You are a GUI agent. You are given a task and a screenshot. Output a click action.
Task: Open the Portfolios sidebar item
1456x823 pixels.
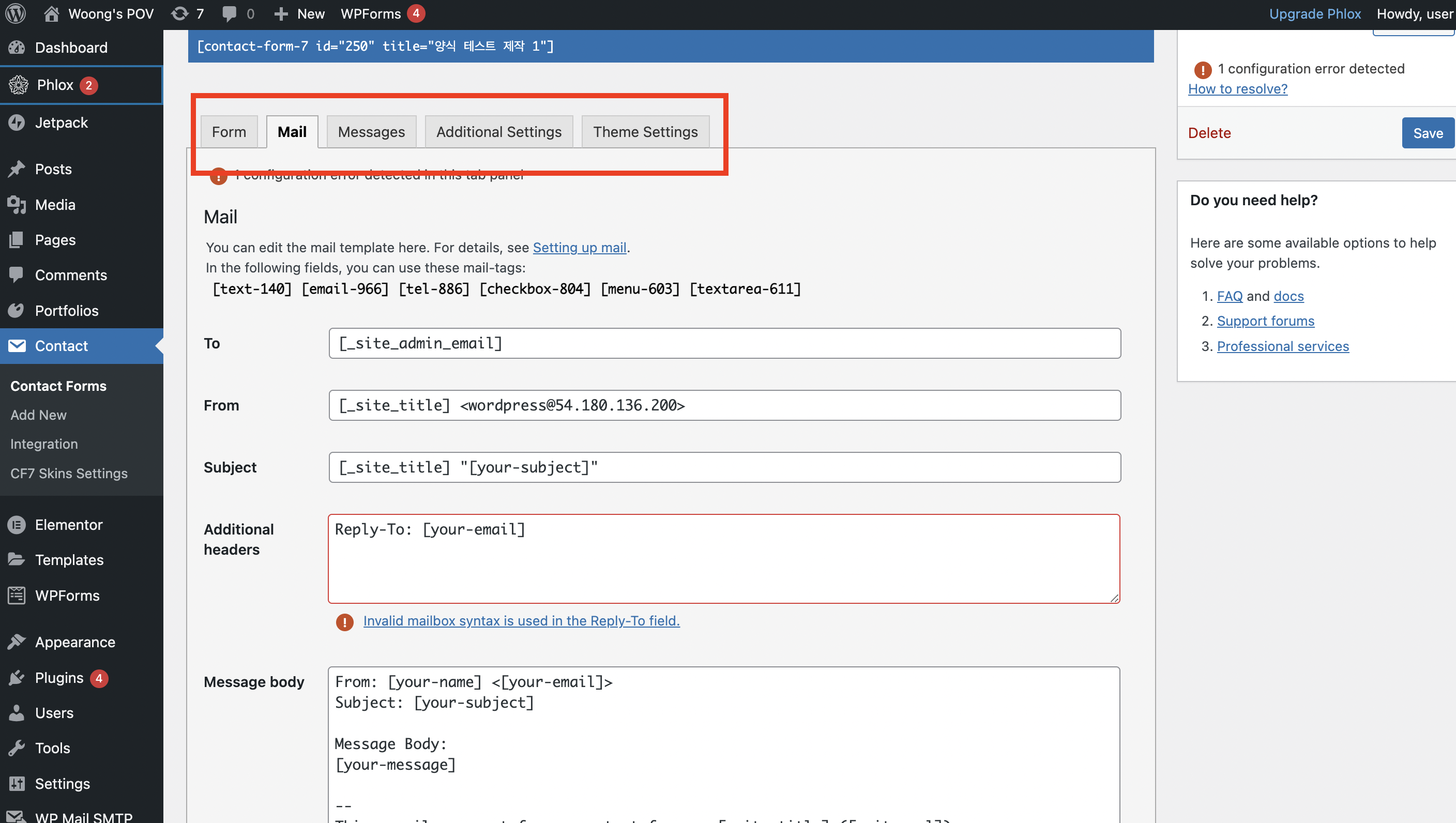click(66, 310)
